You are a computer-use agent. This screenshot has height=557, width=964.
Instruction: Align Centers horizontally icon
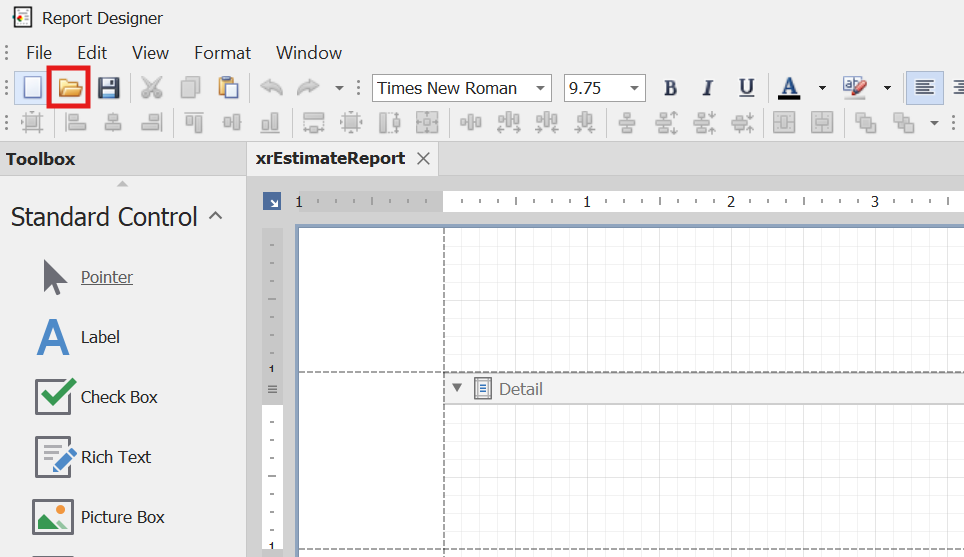pyautogui.click(x=113, y=122)
